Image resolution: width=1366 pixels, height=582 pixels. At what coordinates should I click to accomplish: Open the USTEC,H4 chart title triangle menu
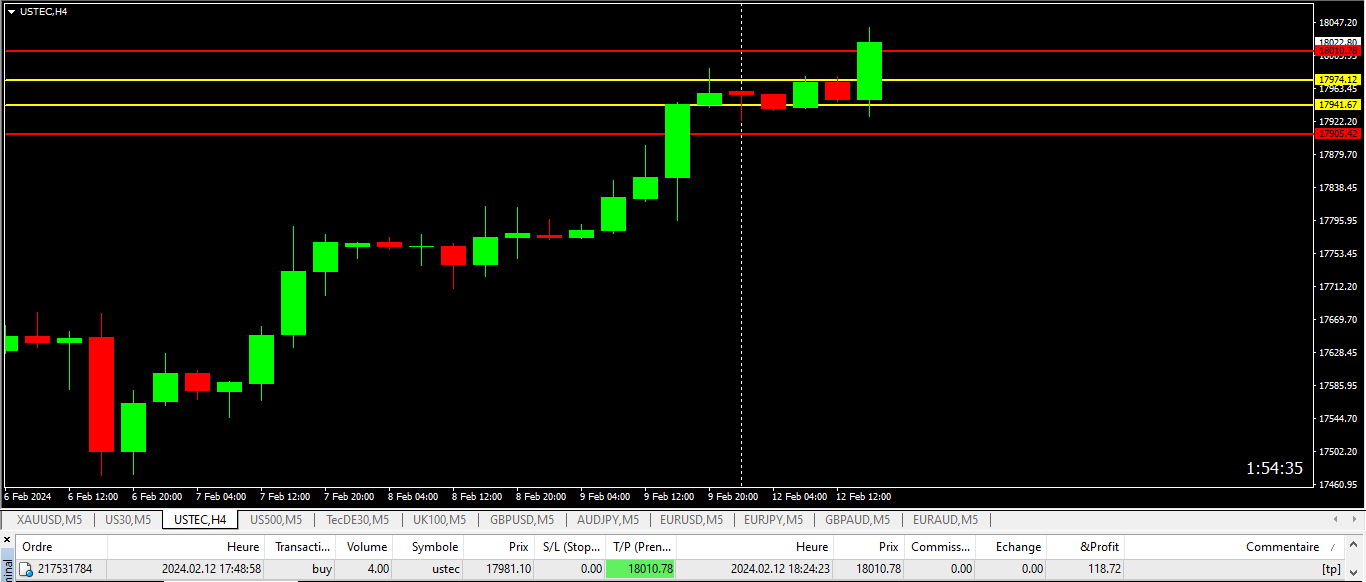[x=11, y=12]
